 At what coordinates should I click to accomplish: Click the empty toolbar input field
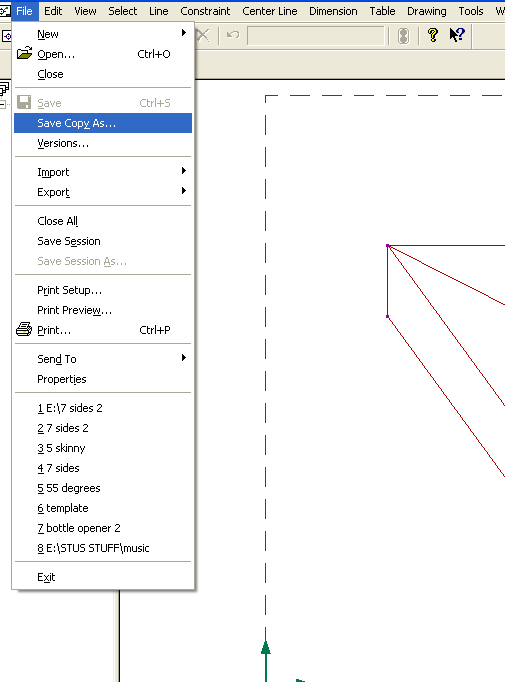(316, 35)
